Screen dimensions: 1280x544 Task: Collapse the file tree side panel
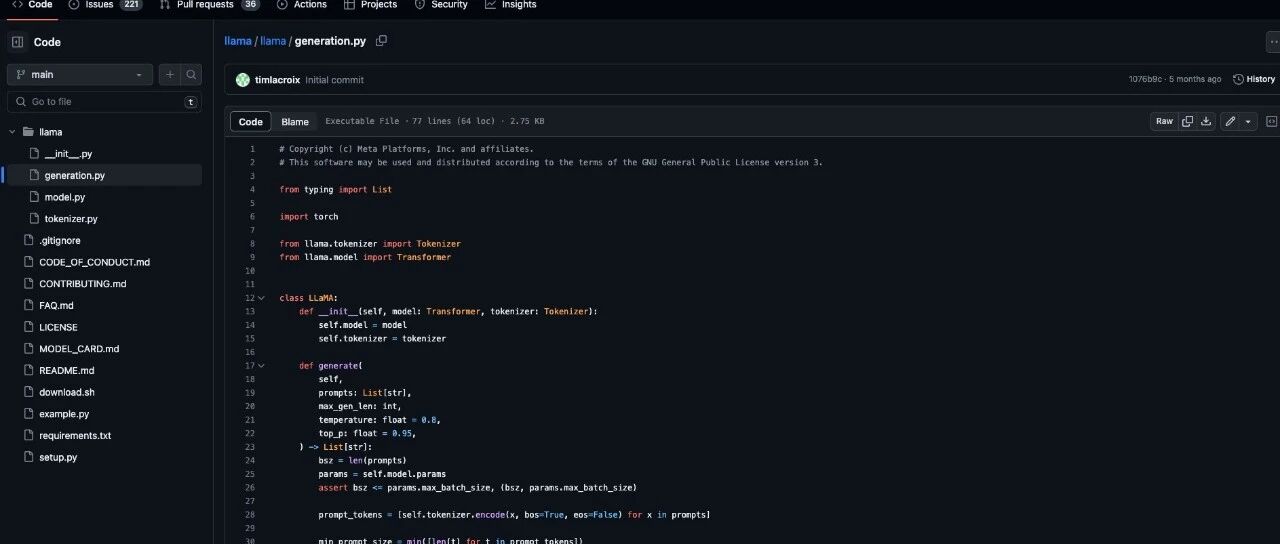pyautogui.click(x=17, y=42)
